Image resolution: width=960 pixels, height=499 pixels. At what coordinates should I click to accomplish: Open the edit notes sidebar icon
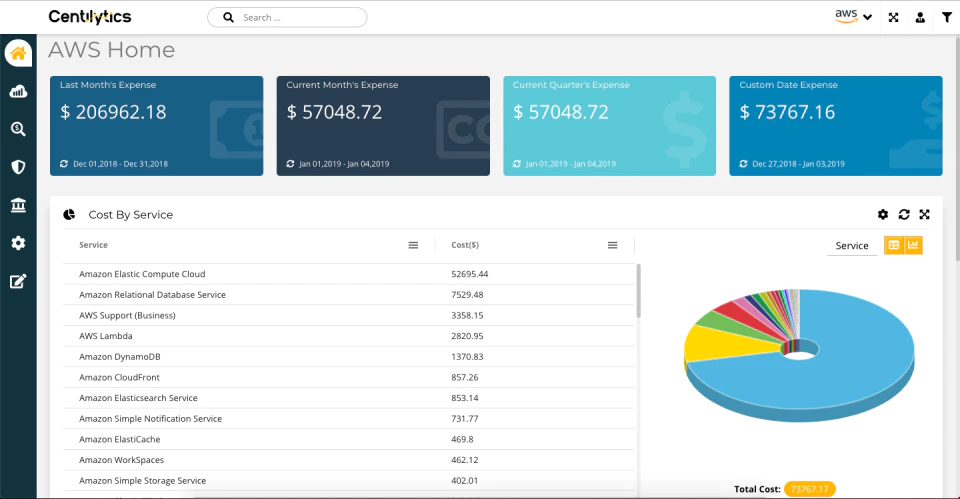click(x=18, y=281)
